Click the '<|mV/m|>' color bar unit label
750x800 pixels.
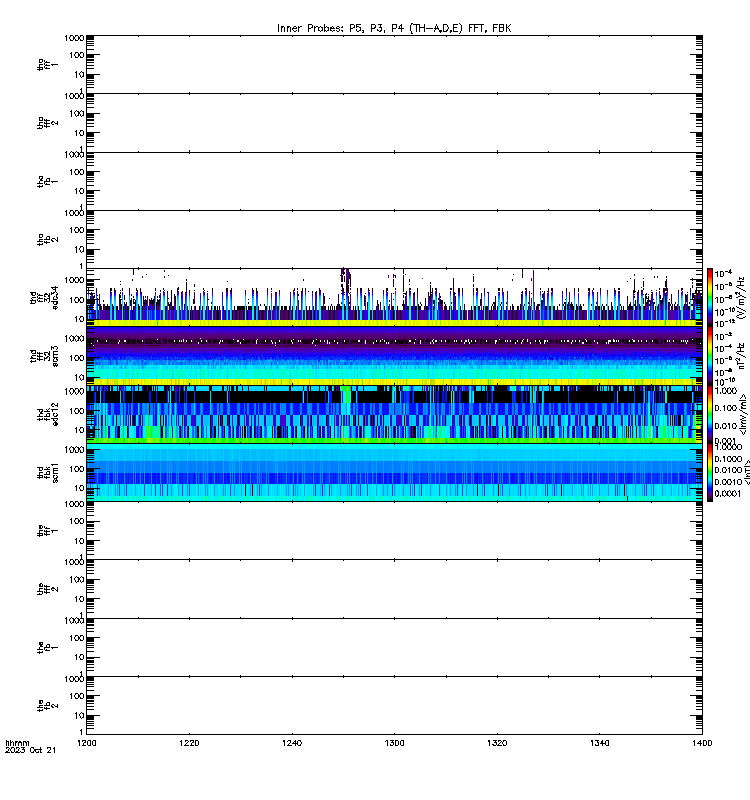[744, 414]
